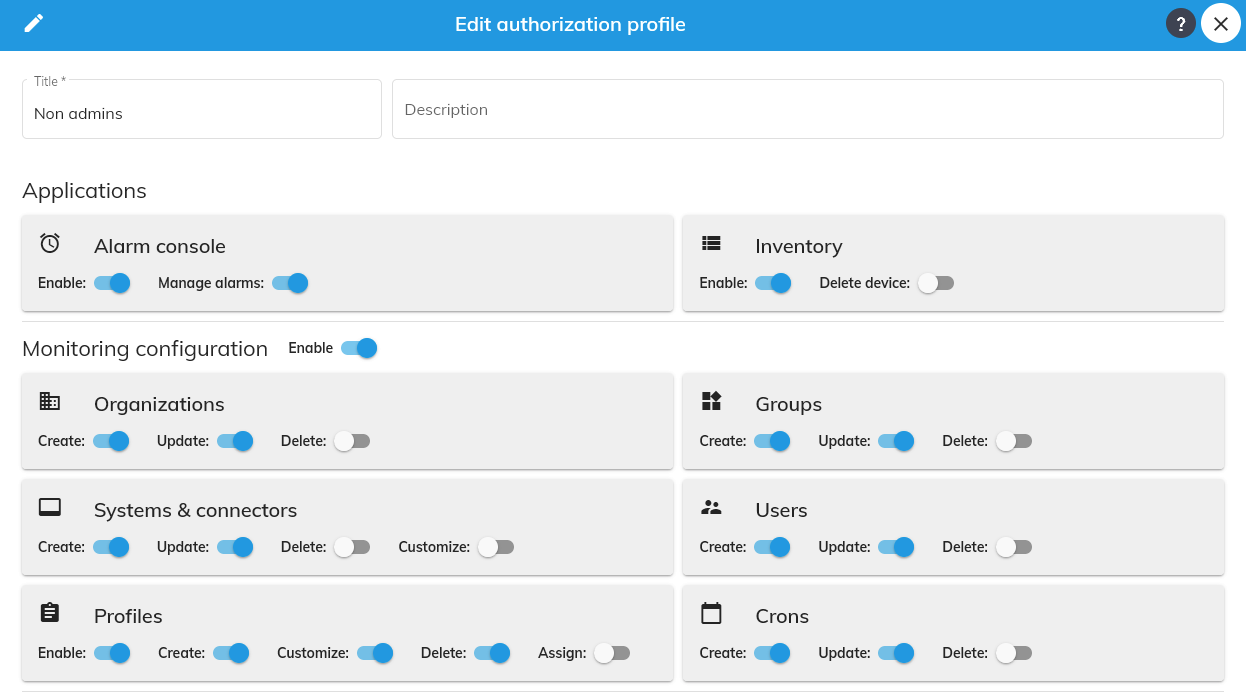1246x699 pixels.
Task: Enable Delete device toggle in Inventory
Action: pyautogui.click(x=936, y=283)
